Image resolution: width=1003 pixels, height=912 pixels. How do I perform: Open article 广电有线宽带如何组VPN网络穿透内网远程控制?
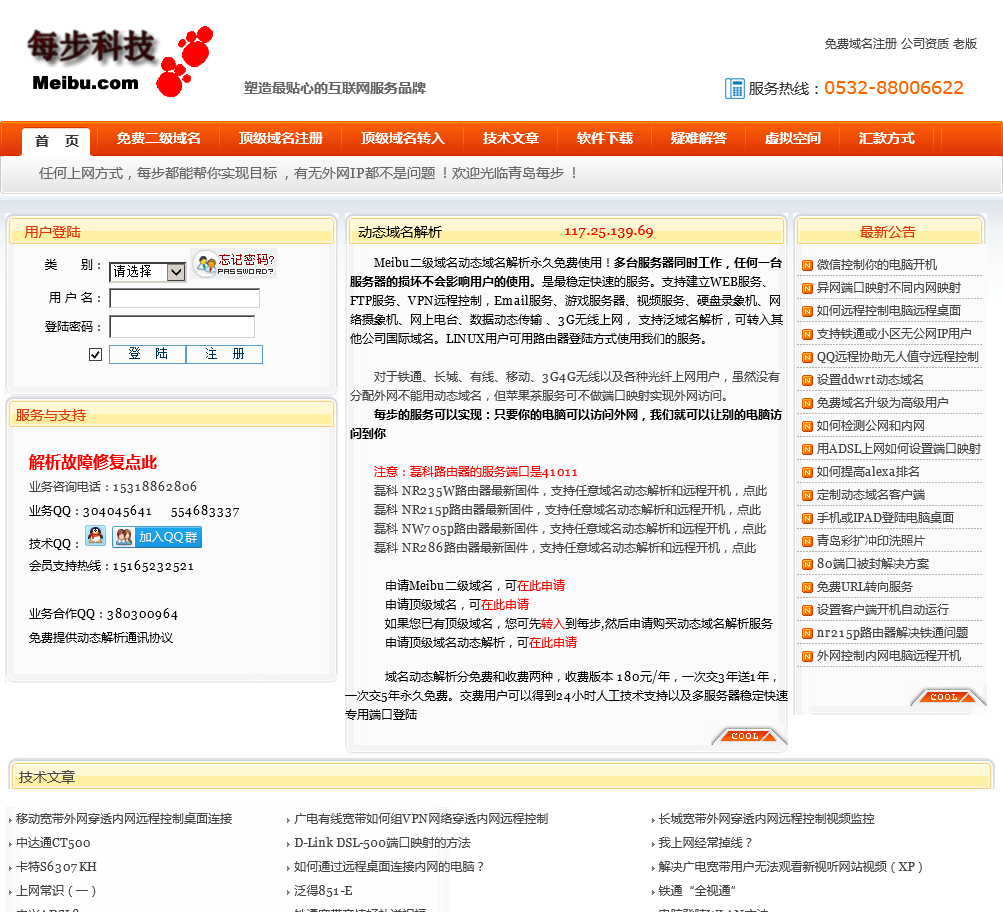[x=421, y=819]
